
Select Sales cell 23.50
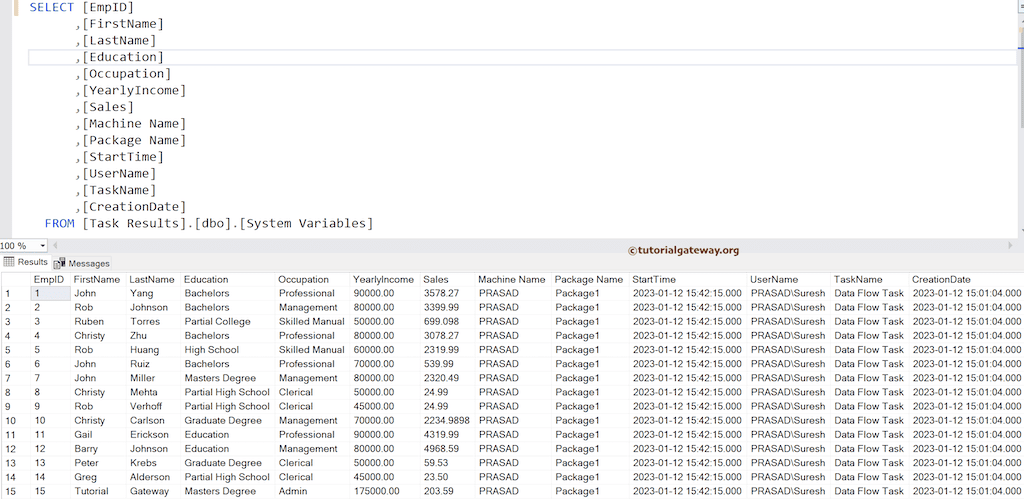[447, 477]
